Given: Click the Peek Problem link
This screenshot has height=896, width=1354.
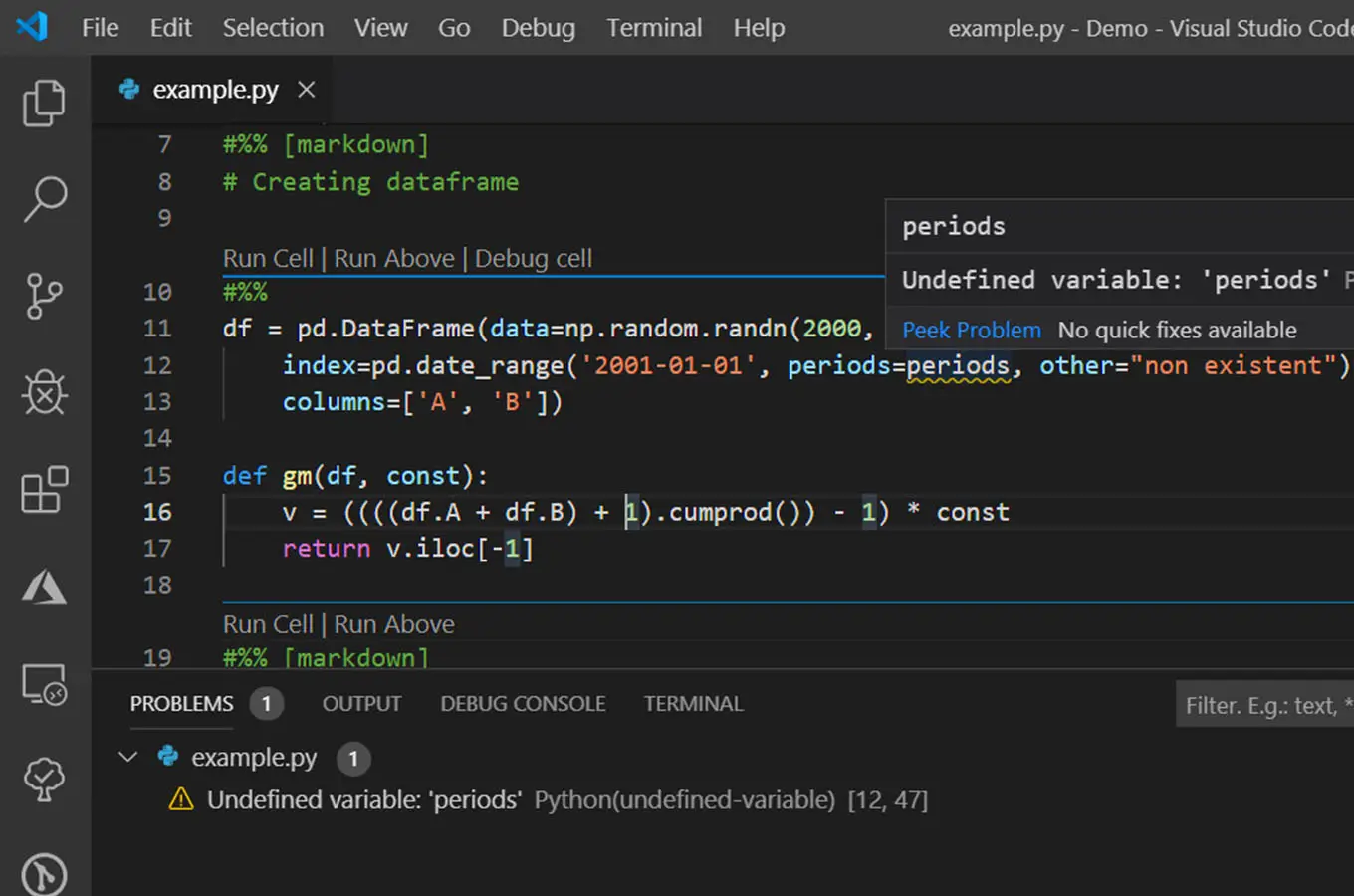Looking at the screenshot, I should point(971,331).
